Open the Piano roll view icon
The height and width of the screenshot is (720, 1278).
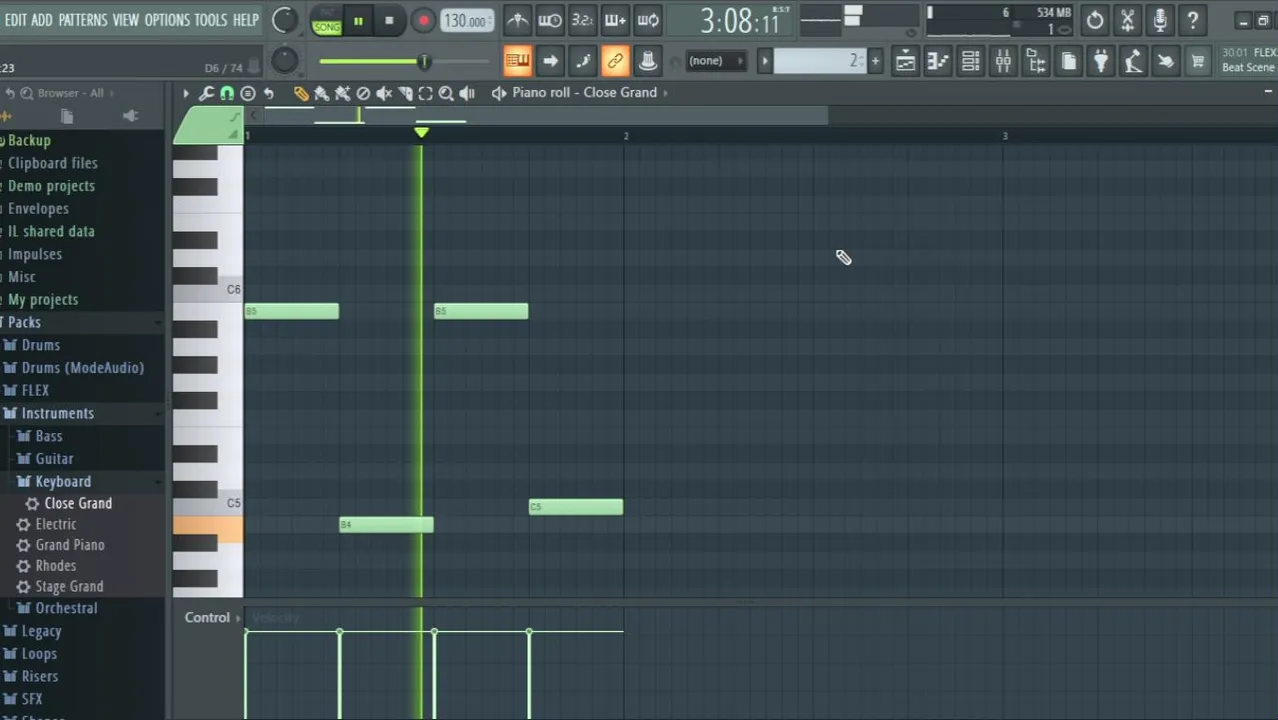(937, 62)
